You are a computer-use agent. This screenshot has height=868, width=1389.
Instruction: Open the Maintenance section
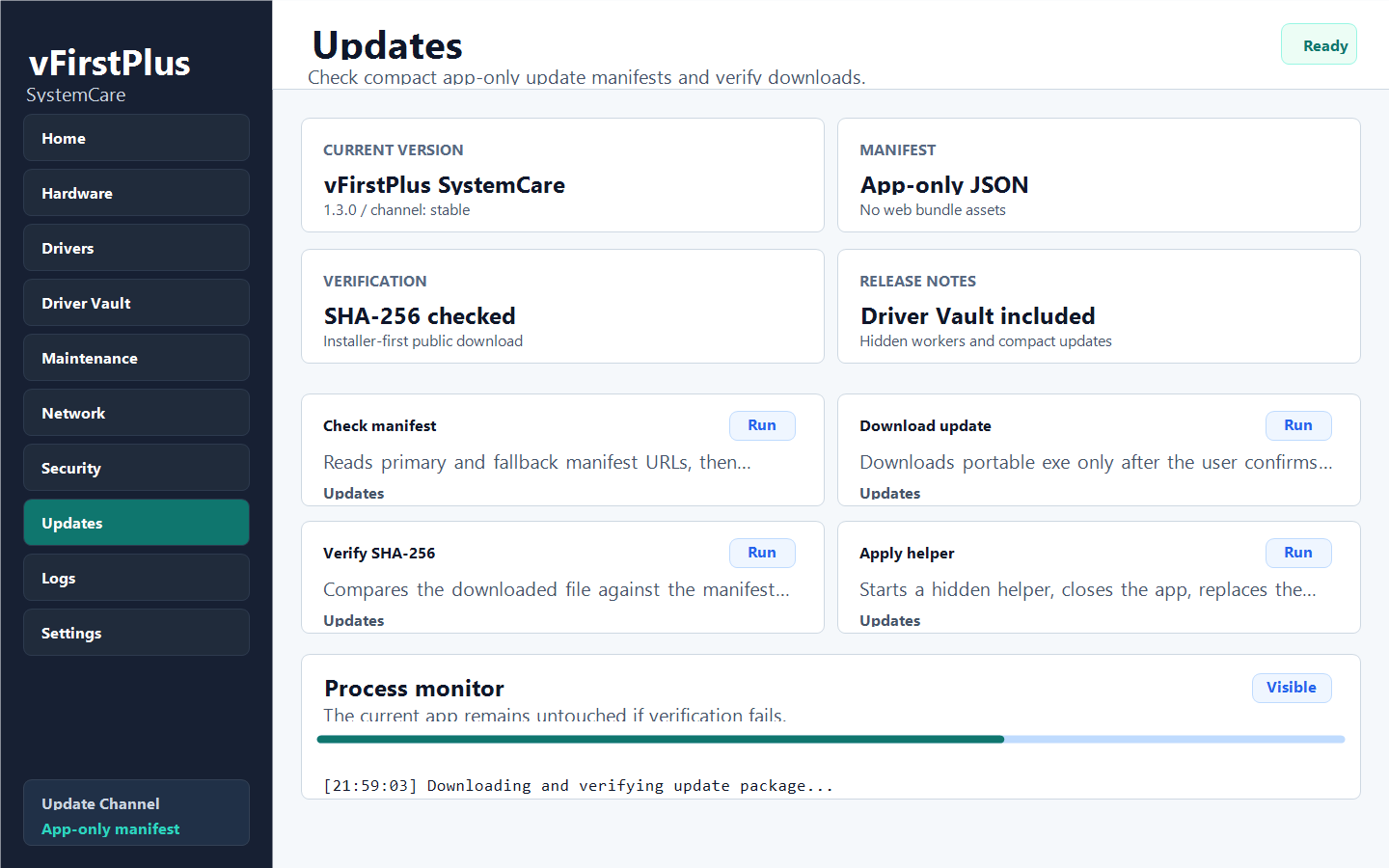tap(136, 358)
